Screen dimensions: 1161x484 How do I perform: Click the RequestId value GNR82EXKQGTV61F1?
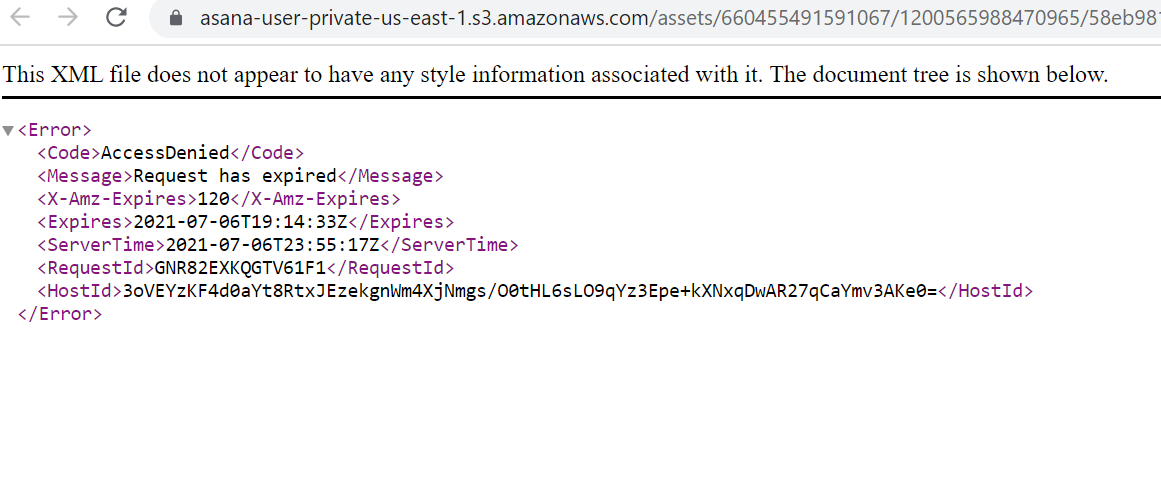click(241, 268)
